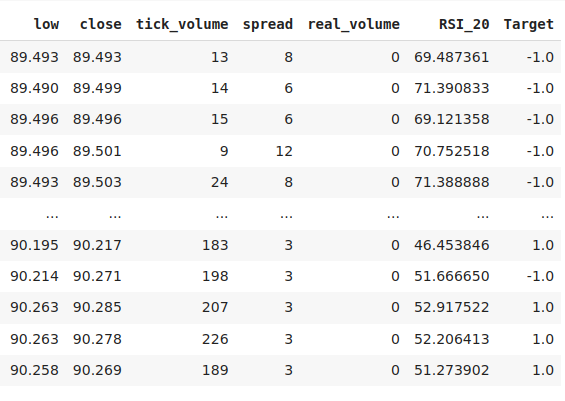Click real_volume 0 in the 70.752518 row
This screenshot has width=565, height=401.
click(395, 151)
